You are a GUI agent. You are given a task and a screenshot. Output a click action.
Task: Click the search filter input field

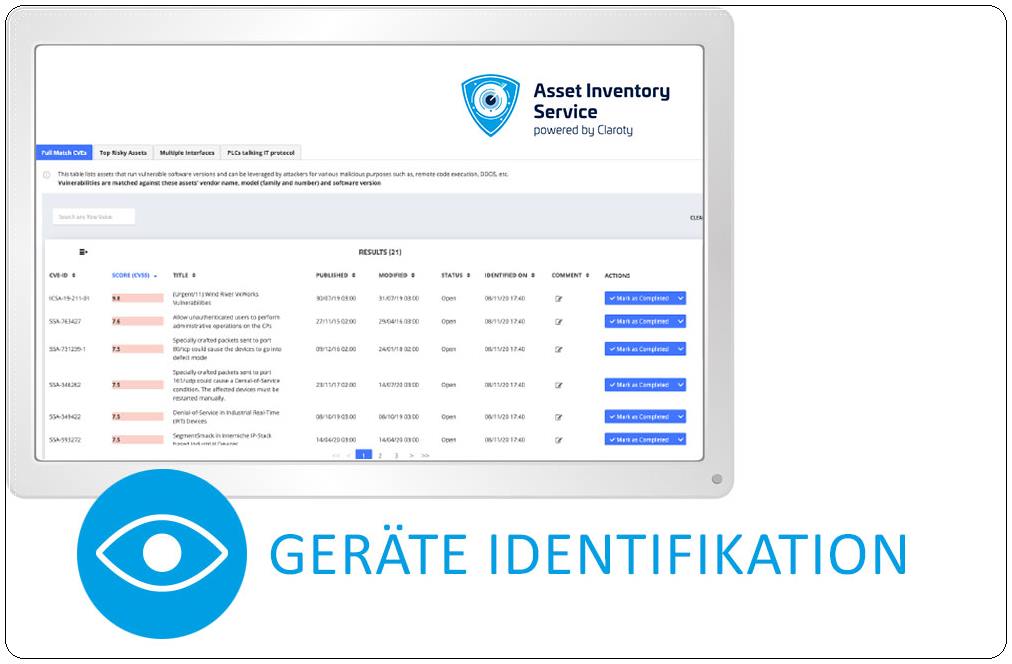93,216
